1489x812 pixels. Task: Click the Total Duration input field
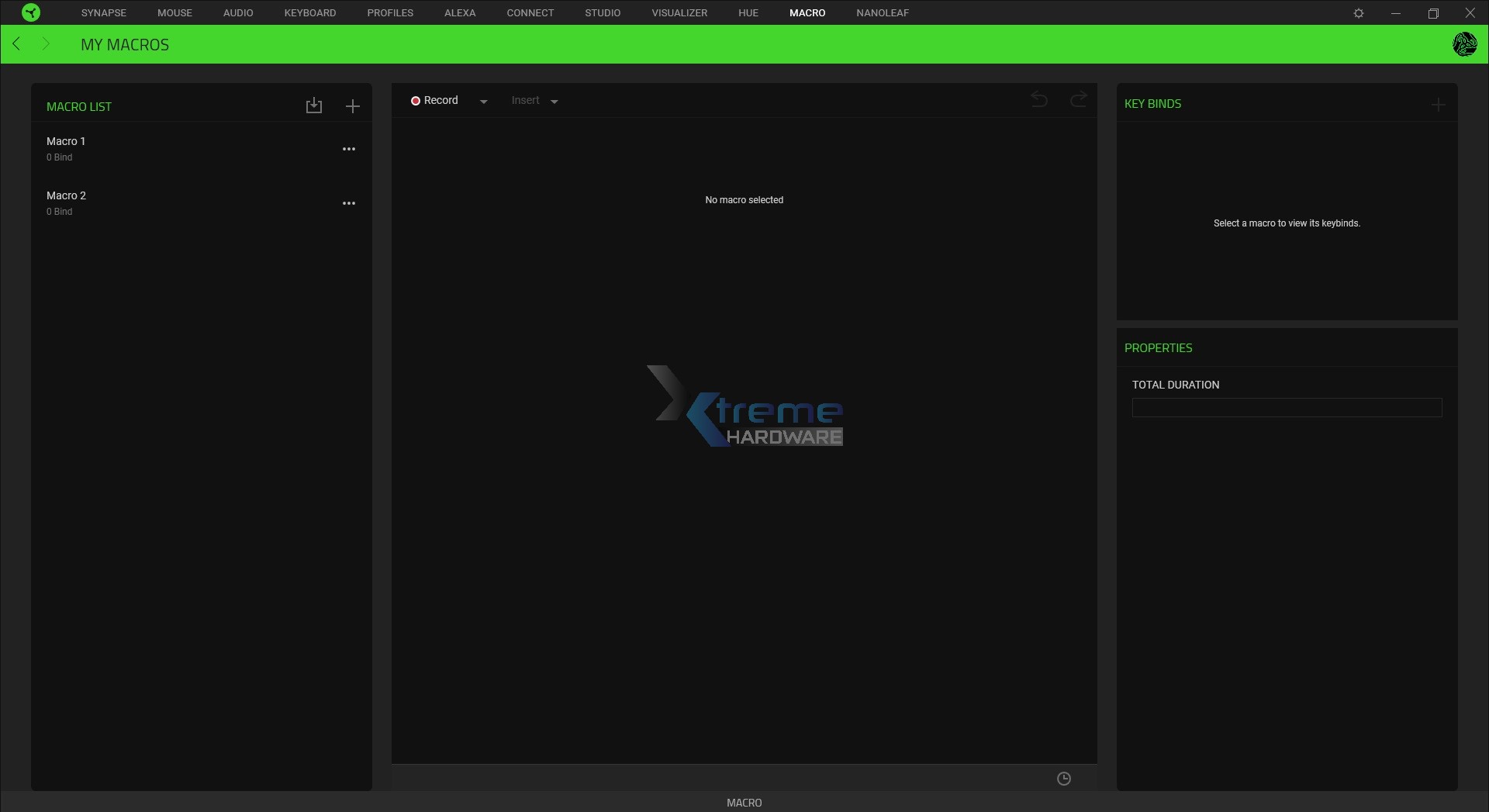[1287, 408]
